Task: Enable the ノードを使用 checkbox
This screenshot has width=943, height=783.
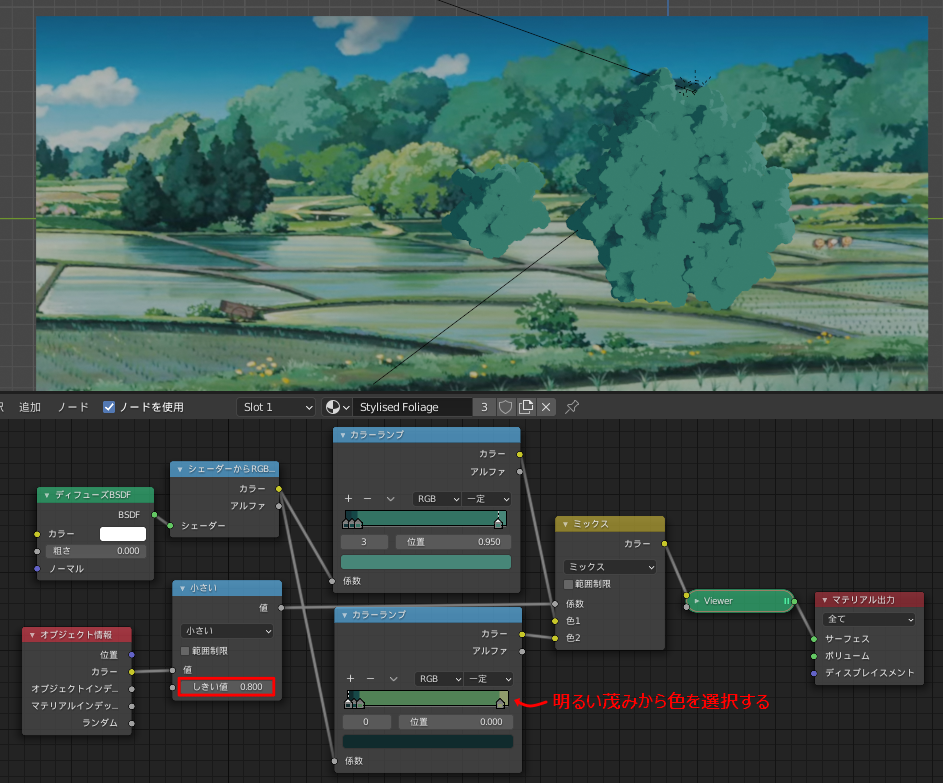Action: [x=109, y=407]
